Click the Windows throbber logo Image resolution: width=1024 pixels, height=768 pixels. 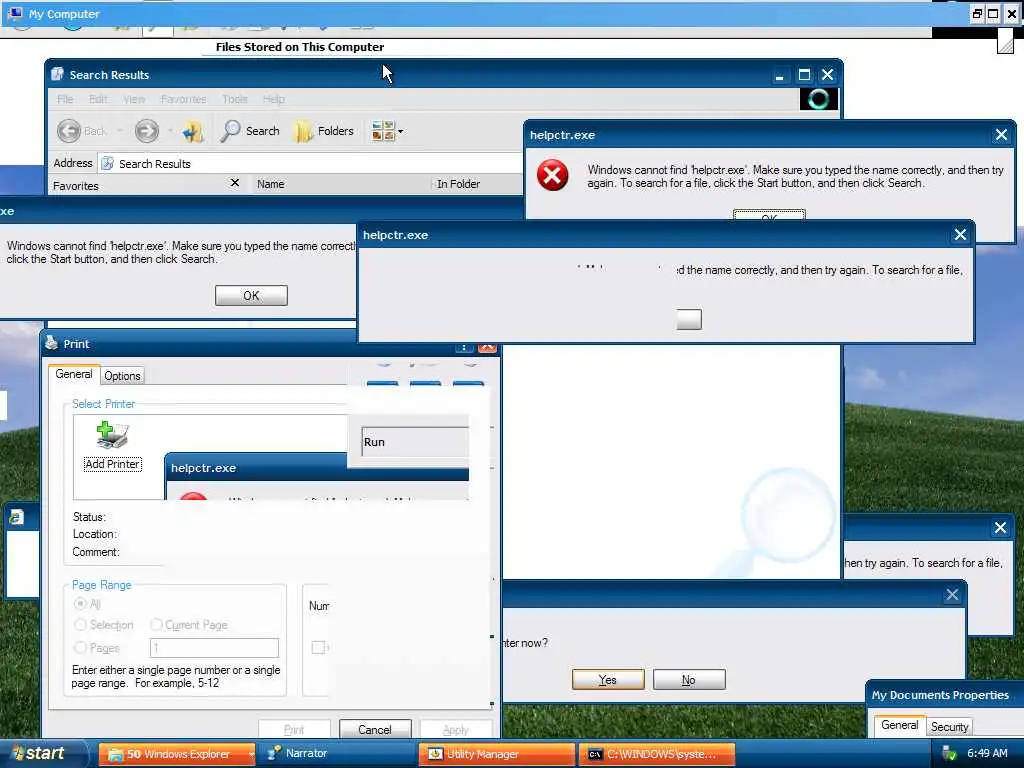pyautogui.click(x=818, y=99)
